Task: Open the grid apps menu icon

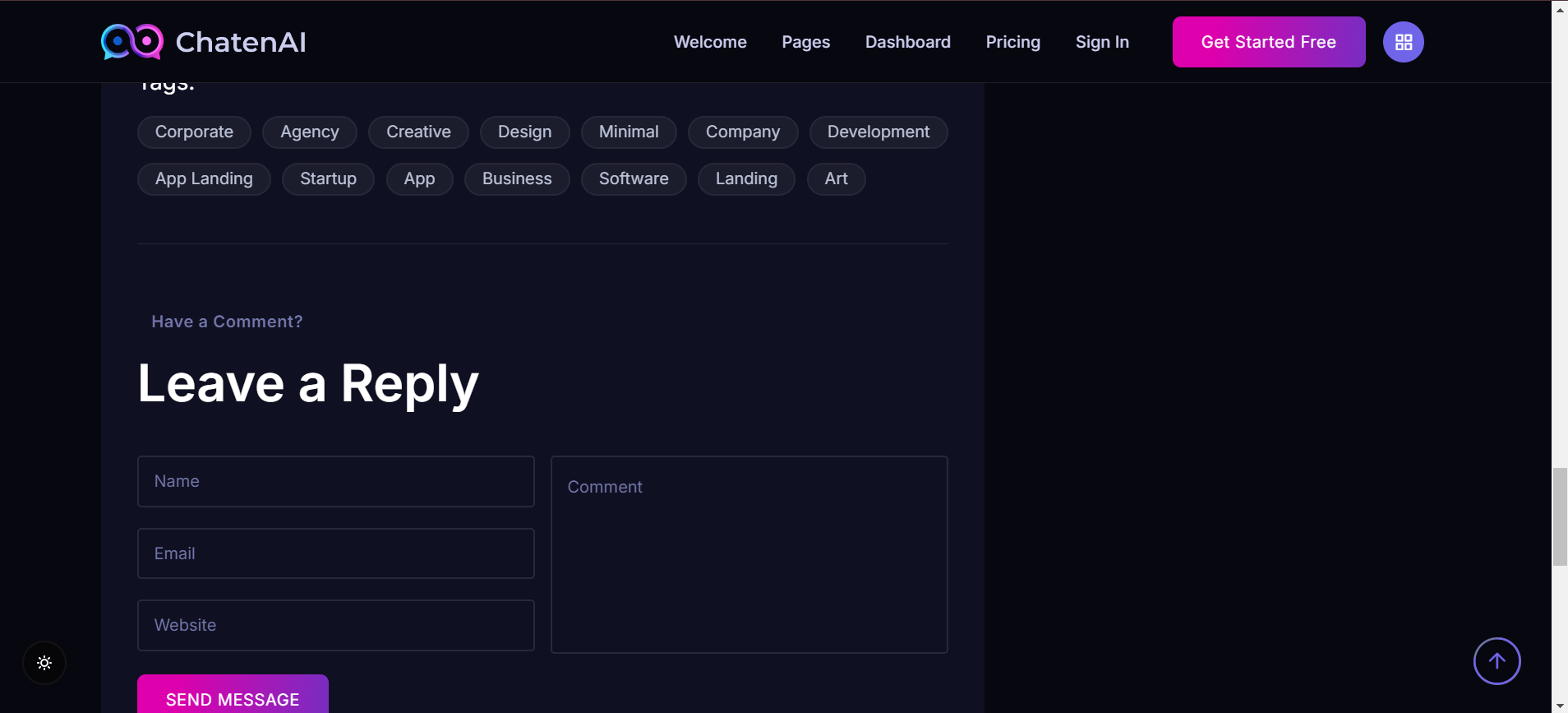Action: tap(1403, 42)
